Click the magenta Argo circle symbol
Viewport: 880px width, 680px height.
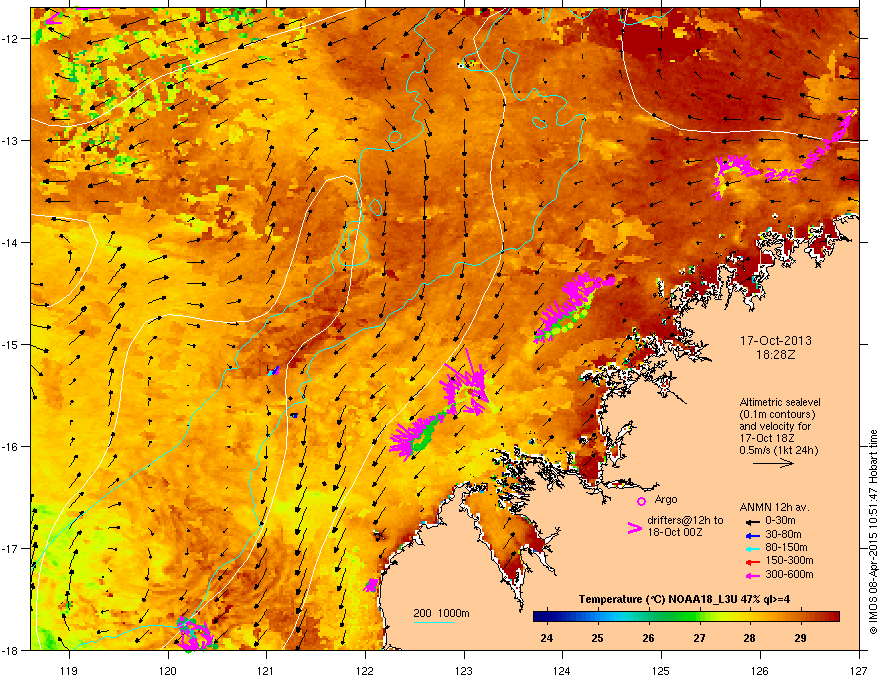tap(641, 501)
